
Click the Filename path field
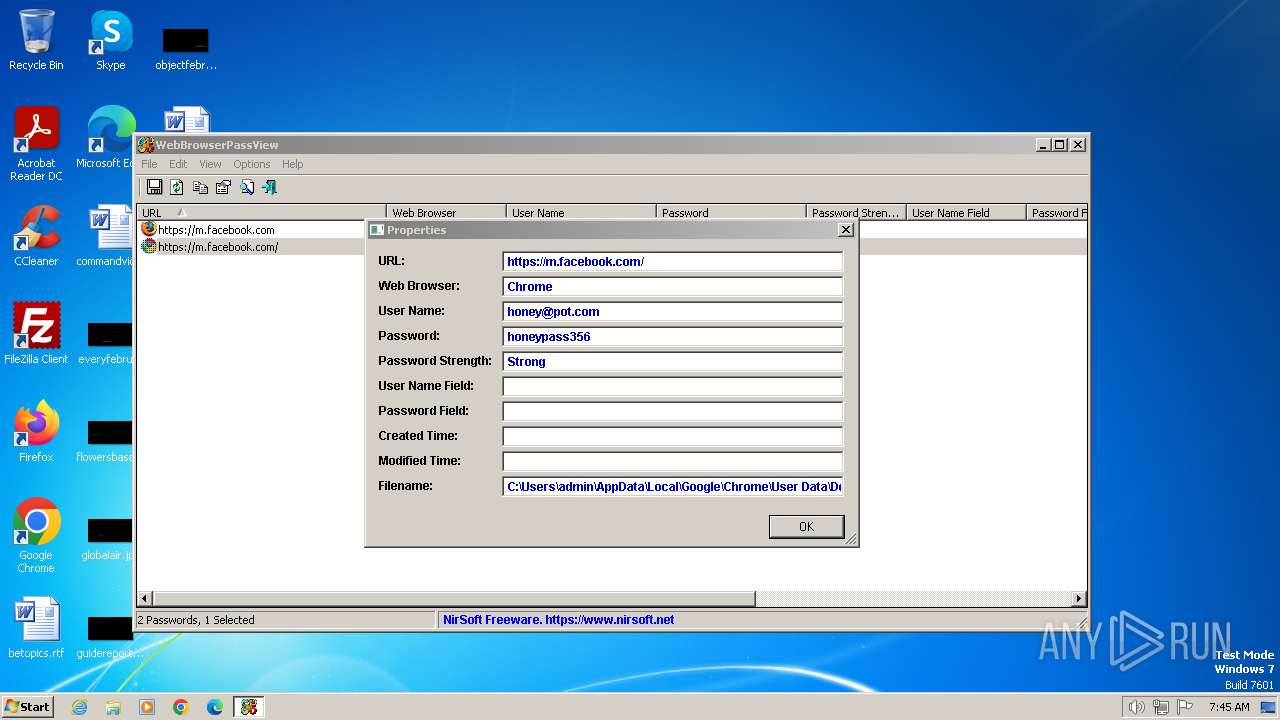(673, 487)
